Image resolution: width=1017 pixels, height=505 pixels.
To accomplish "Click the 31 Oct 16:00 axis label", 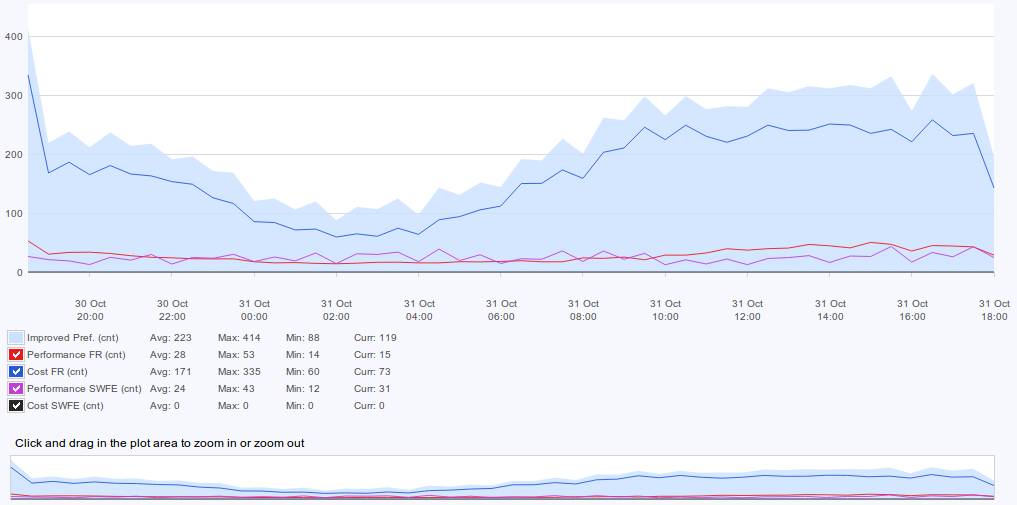I will point(913,310).
